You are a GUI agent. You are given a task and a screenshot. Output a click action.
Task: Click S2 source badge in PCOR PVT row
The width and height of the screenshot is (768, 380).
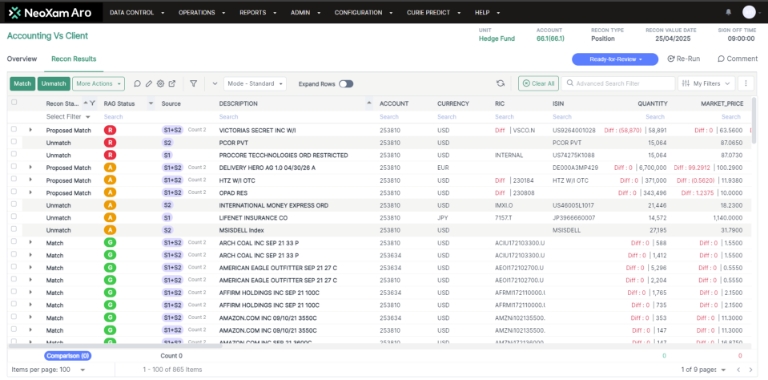[168, 142]
